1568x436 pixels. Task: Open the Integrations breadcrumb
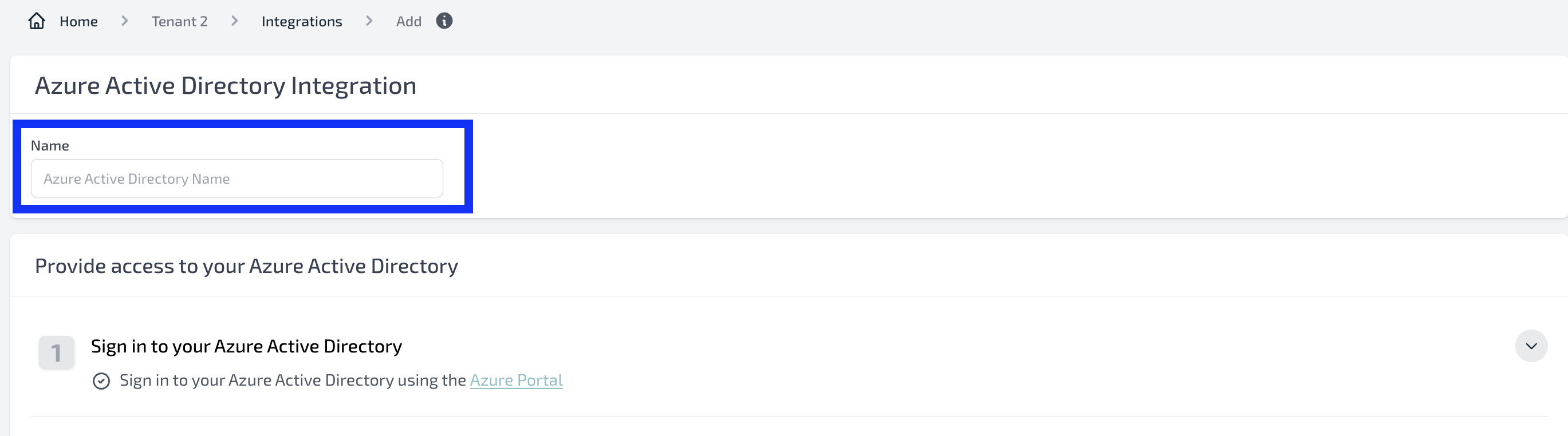(302, 21)
